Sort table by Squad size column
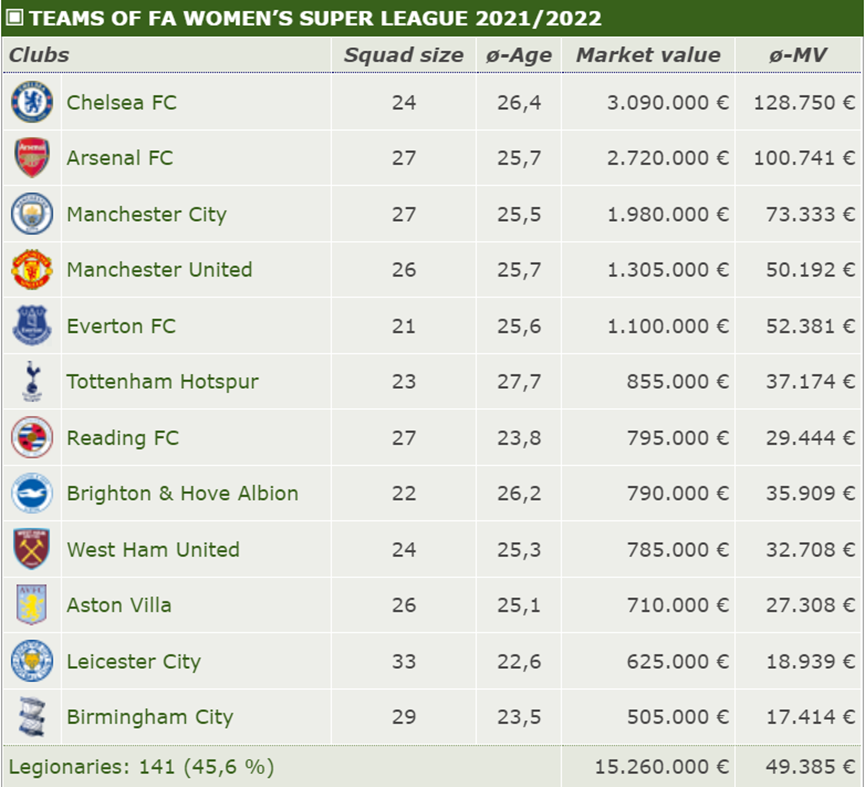This screenshot has height=787, width=865. point(403,55)
